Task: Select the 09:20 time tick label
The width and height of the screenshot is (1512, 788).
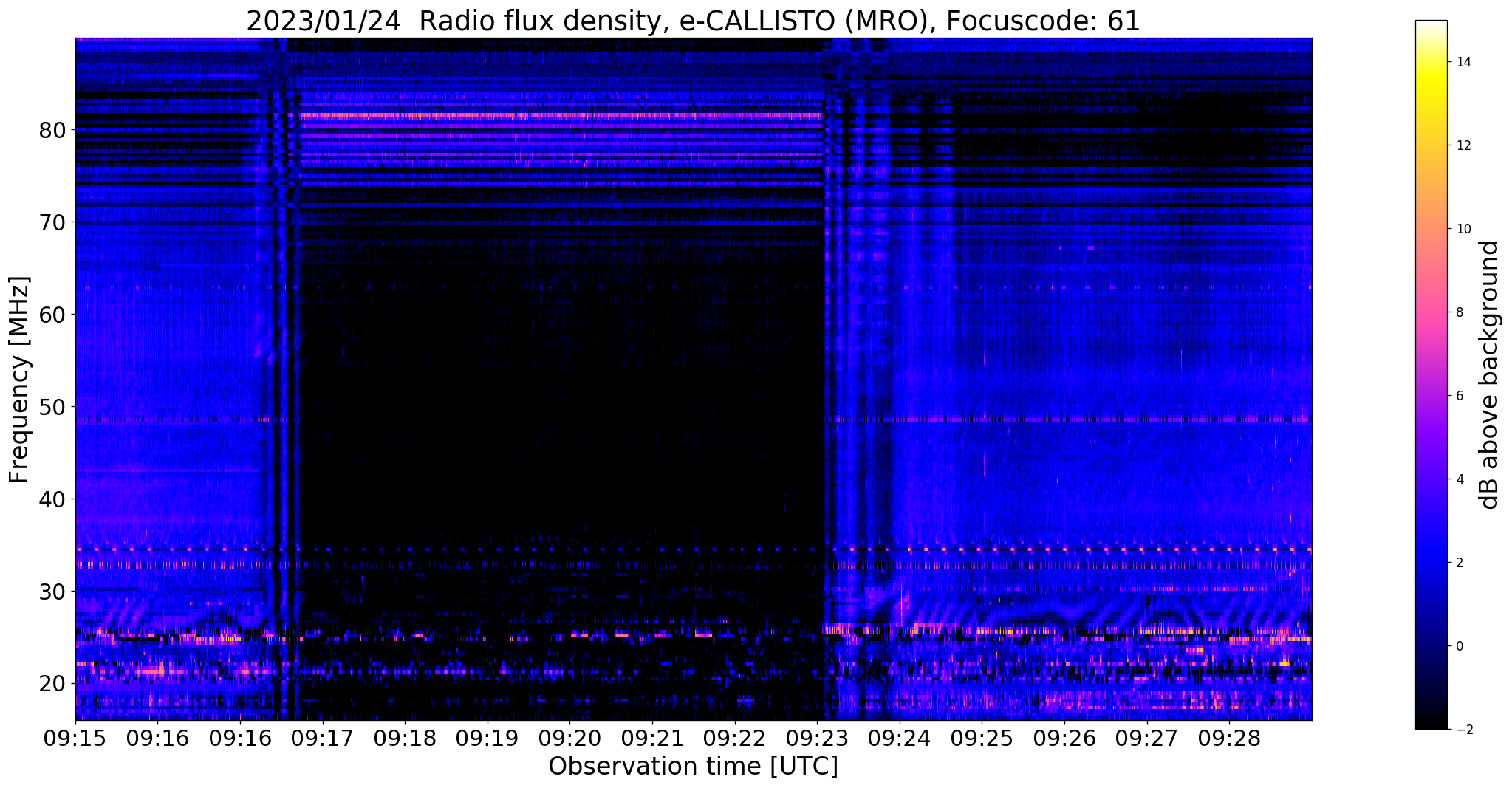Action: click(x=569, y=738)
